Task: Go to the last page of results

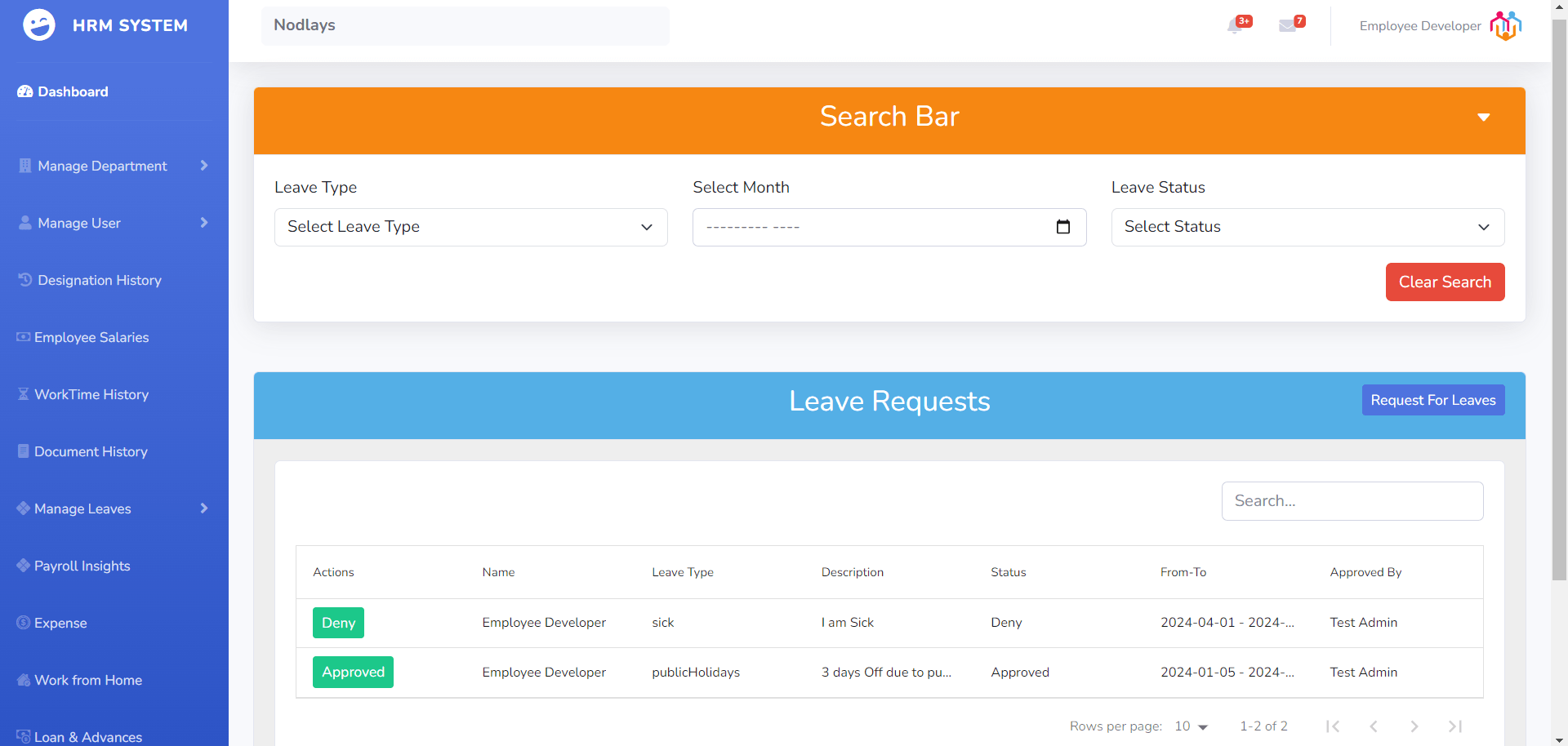Action: 1455,726
